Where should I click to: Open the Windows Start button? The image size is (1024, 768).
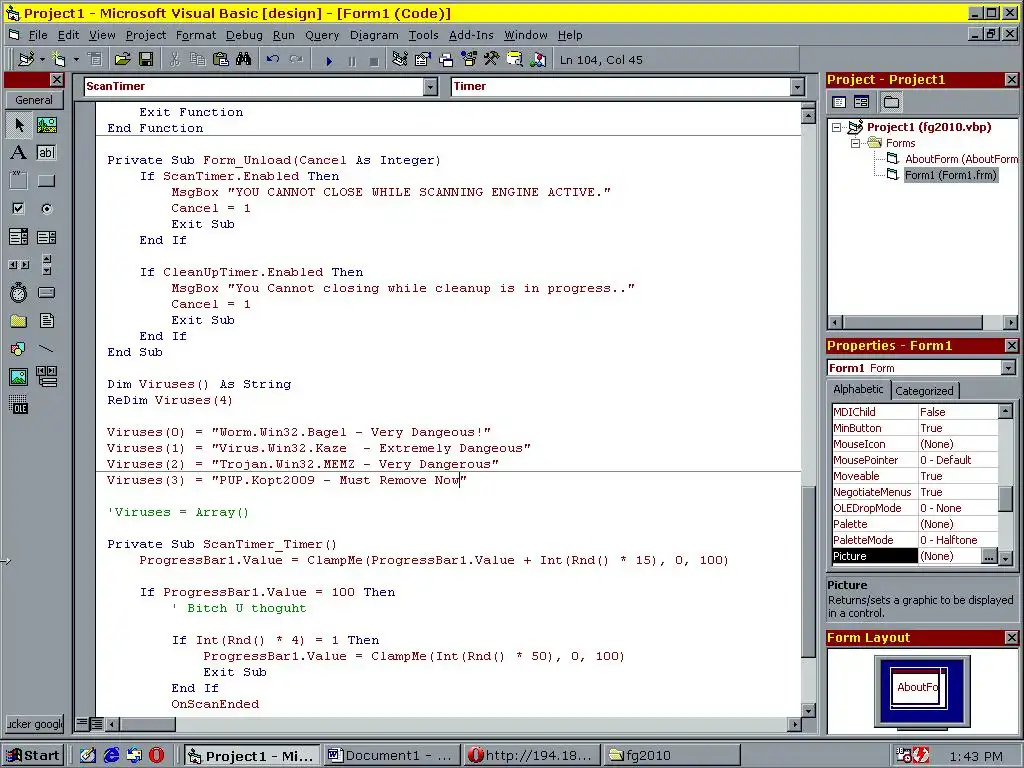click(33, 756)
